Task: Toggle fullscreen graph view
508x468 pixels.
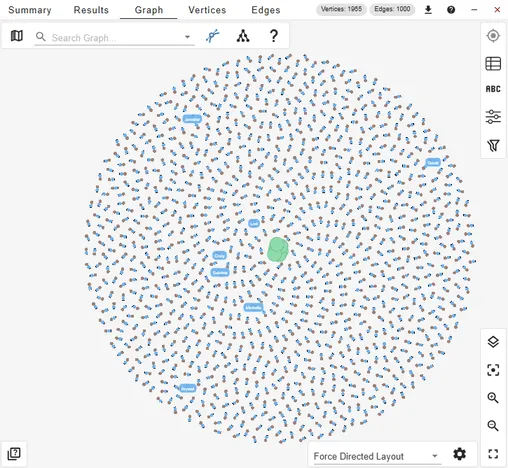Action: (493, 454)
